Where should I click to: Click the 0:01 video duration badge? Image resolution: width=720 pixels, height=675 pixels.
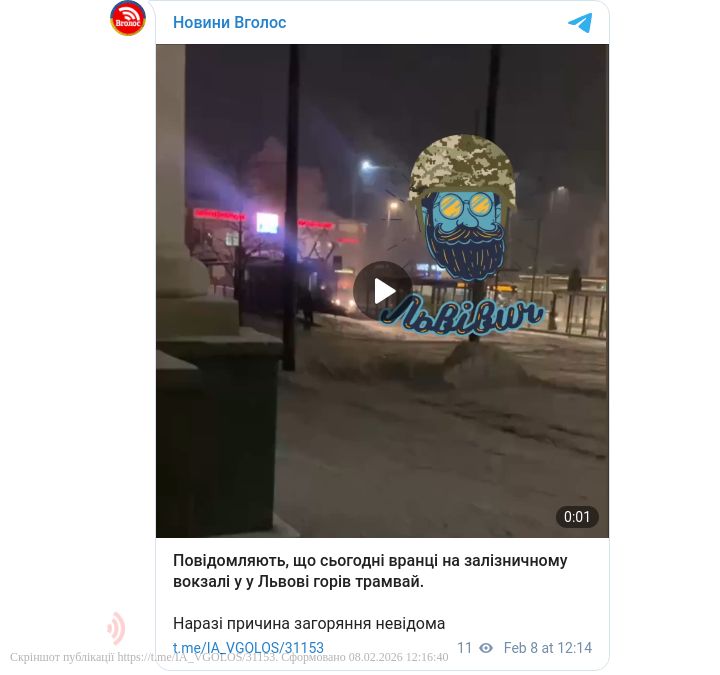pos(577,517)
